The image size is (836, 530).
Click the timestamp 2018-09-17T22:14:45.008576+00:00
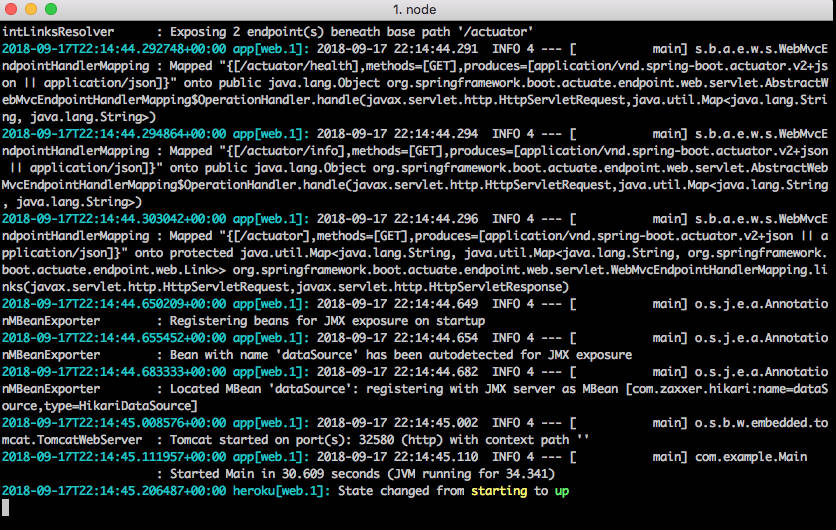pyautogui.click(x=114, y=423)
